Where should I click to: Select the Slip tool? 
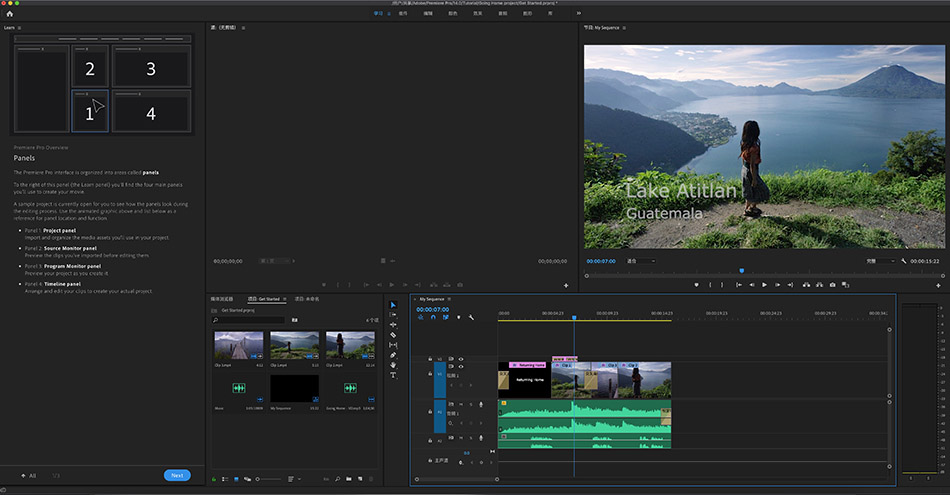[393, 345]
